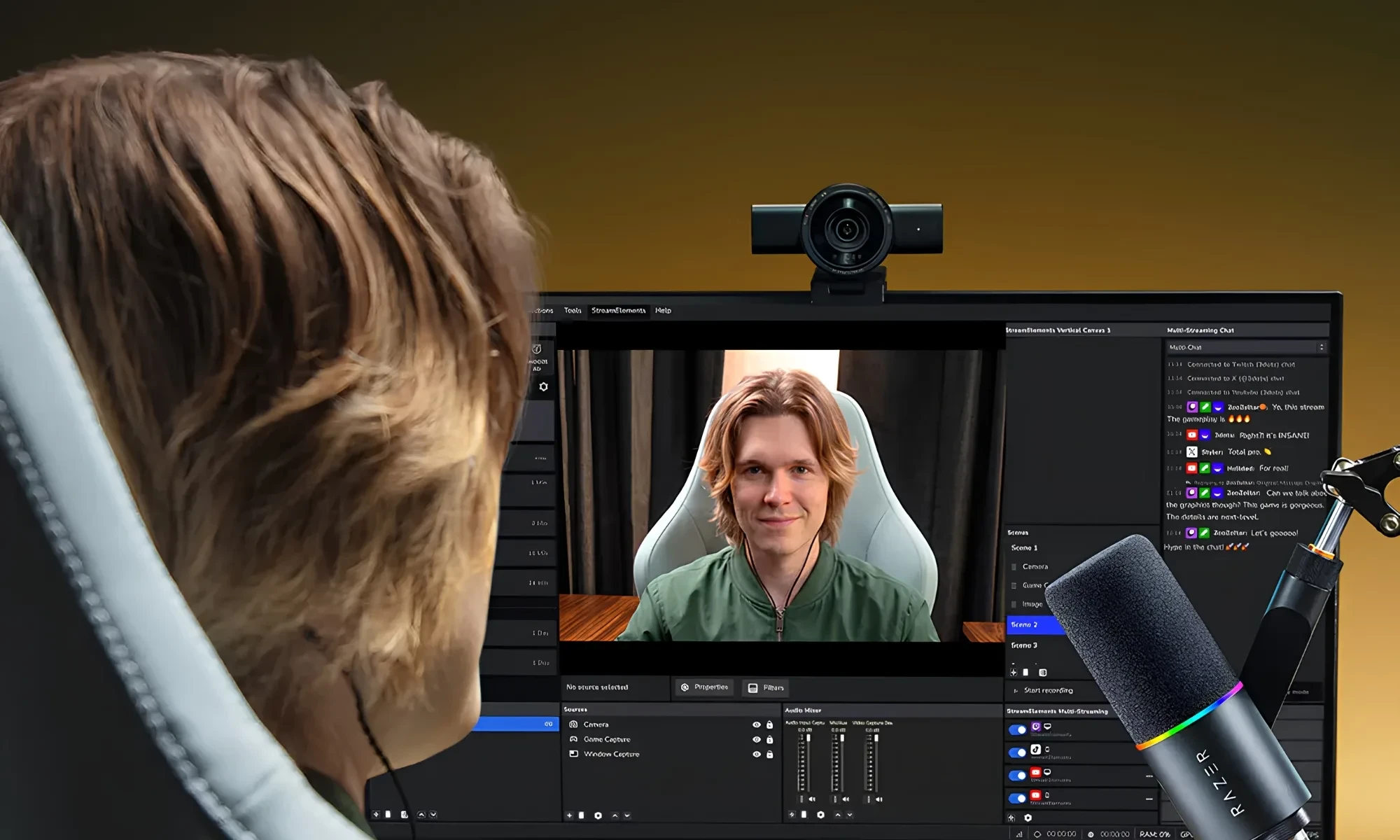Add a multi-streaming destination
Screen dimensions: 1400x840
pyautogui.click(x=1011, y=818)
